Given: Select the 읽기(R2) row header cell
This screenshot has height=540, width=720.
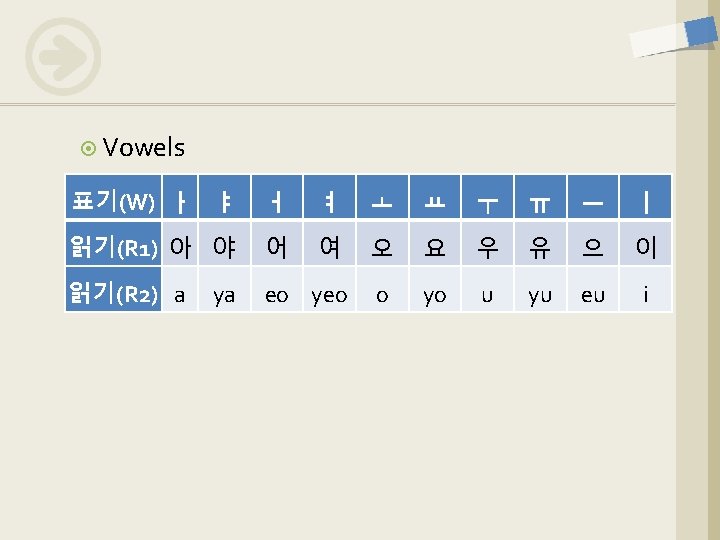Looking at the screenshot, I should pyautogui.click(x=112, y=293).
